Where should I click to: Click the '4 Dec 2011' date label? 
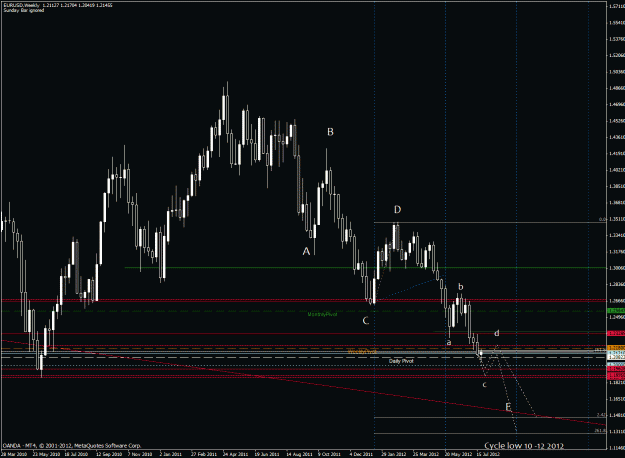coord(361,454)
